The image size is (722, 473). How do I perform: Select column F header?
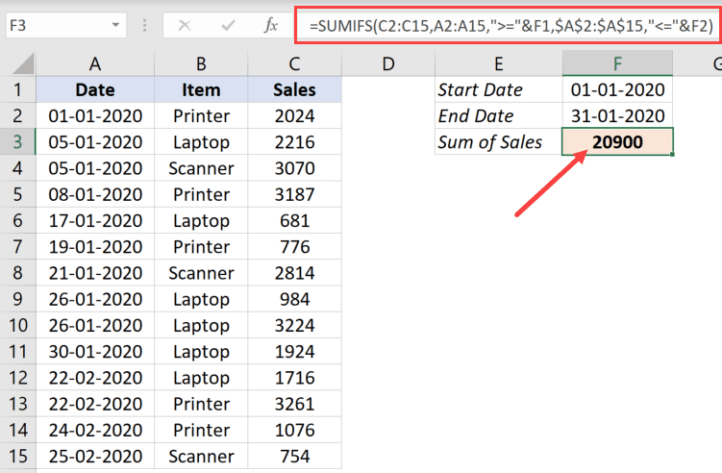pyautogui.click(x=617, y=65)
